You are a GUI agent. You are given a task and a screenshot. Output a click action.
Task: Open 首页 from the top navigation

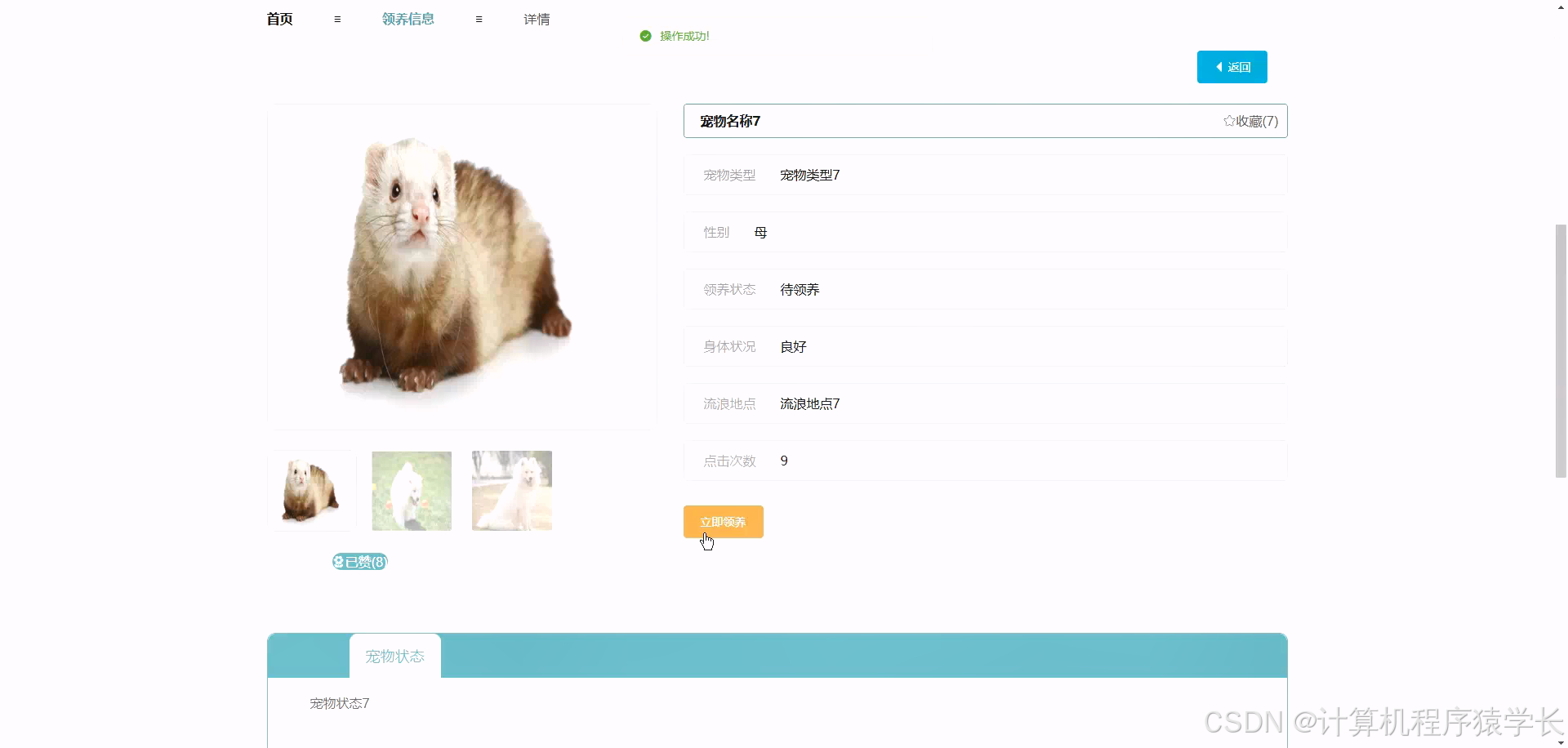pos(278,19)
